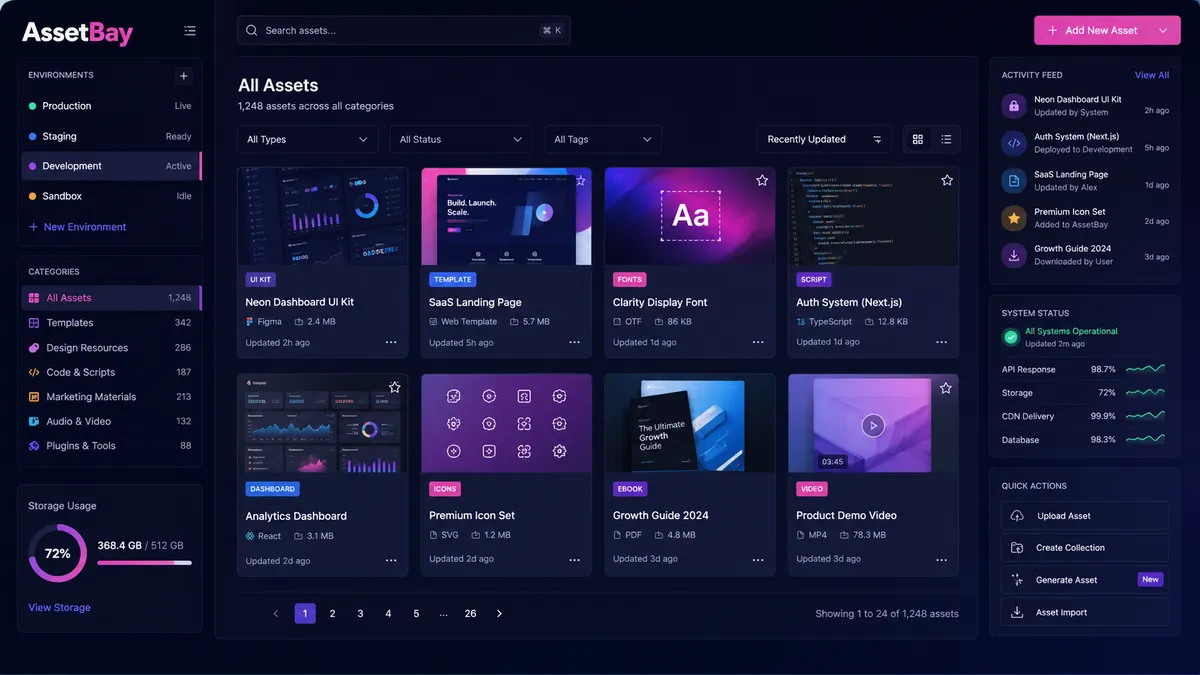This screenshot has height=675, width=1200.
Task: Collapse the sidebar using the menu icon
Action: pyautogui.click(x=190, y=31)
